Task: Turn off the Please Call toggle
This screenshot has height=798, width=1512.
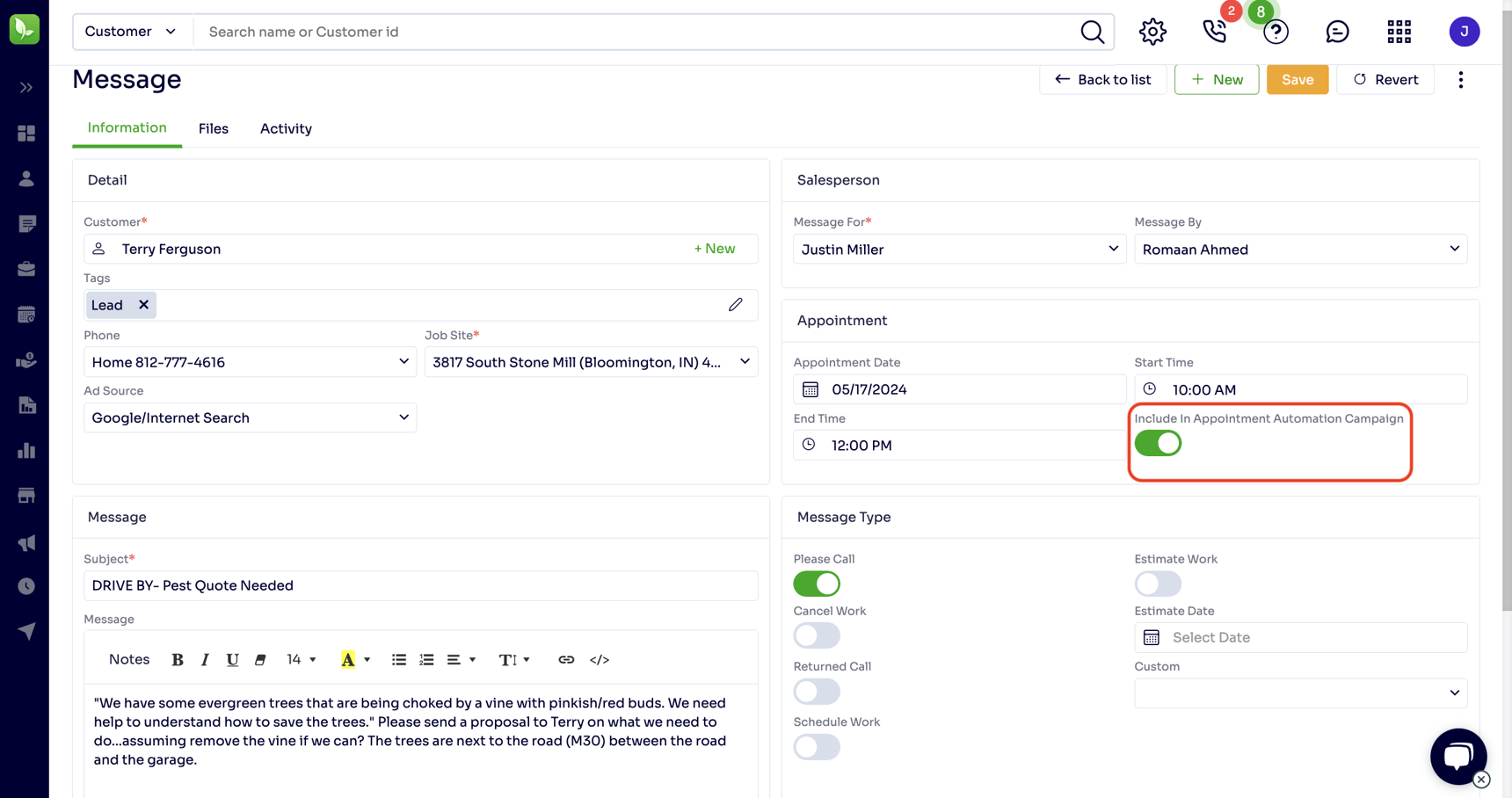Action: (817, 584)
